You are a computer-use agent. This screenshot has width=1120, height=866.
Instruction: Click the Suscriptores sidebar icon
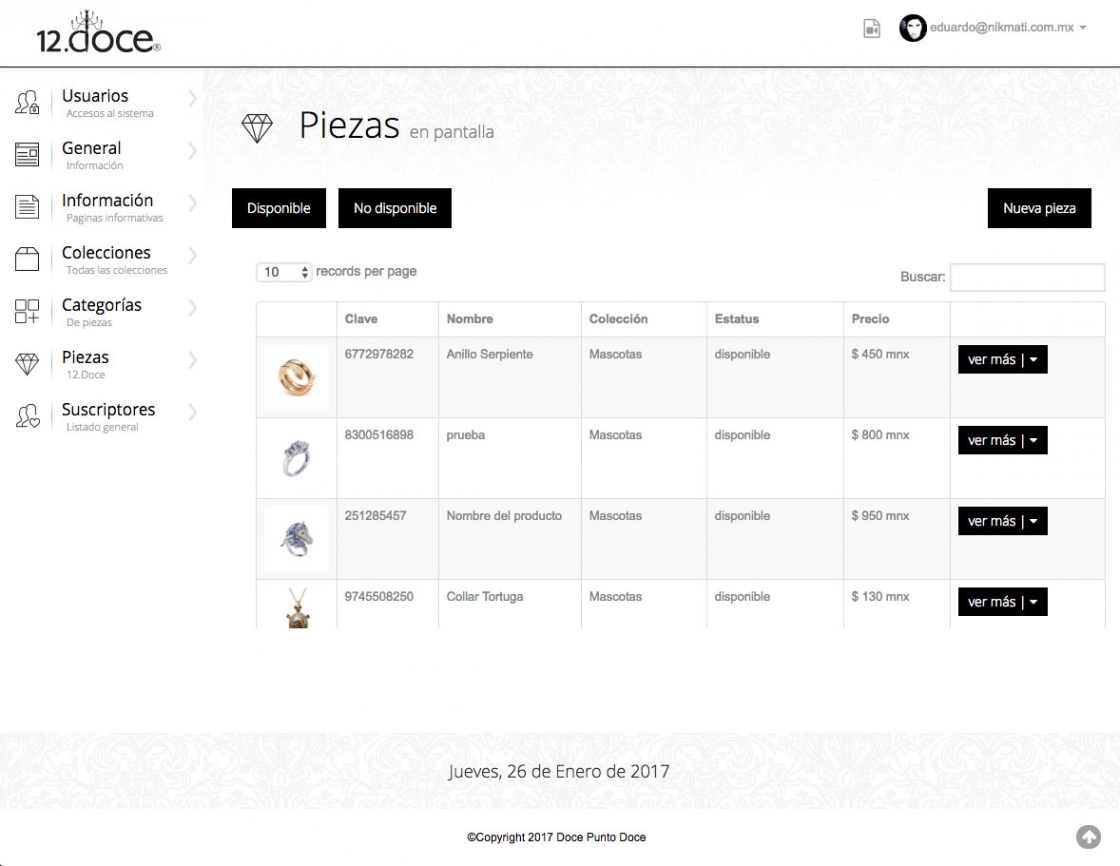(27, 417)
